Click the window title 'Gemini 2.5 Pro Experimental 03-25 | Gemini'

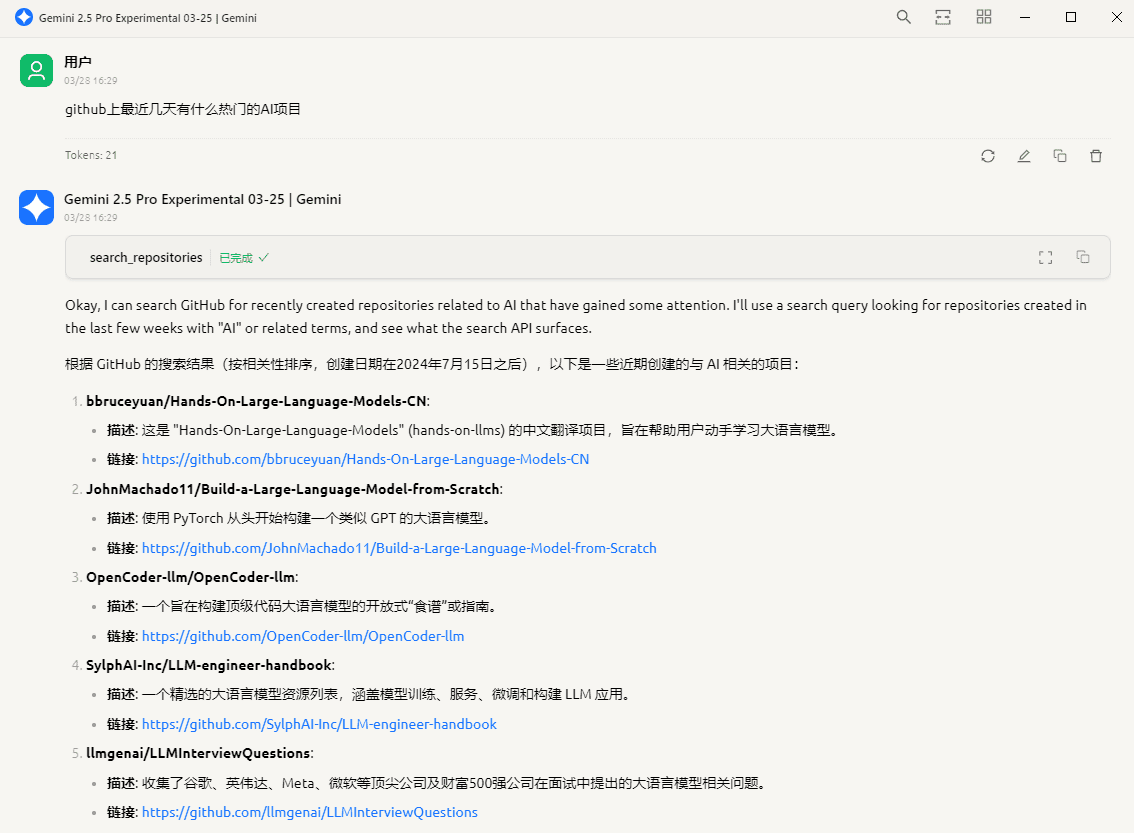(148, 18)
